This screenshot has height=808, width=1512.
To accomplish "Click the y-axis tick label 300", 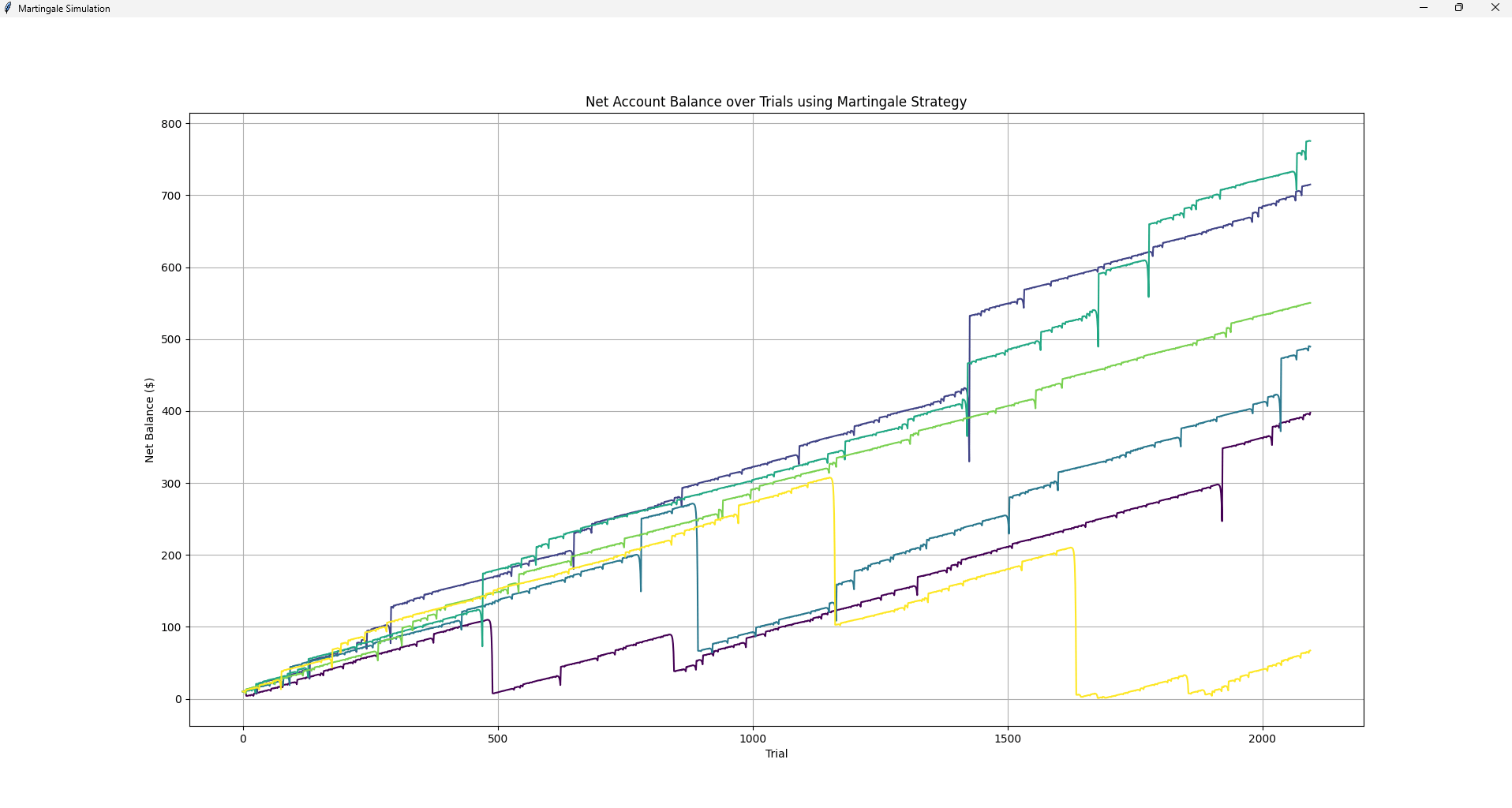I will (171, 484).
